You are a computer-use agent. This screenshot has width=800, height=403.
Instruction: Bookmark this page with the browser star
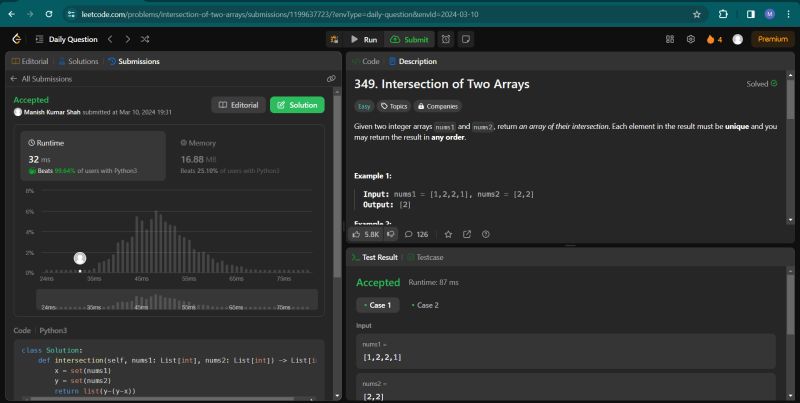696,14
